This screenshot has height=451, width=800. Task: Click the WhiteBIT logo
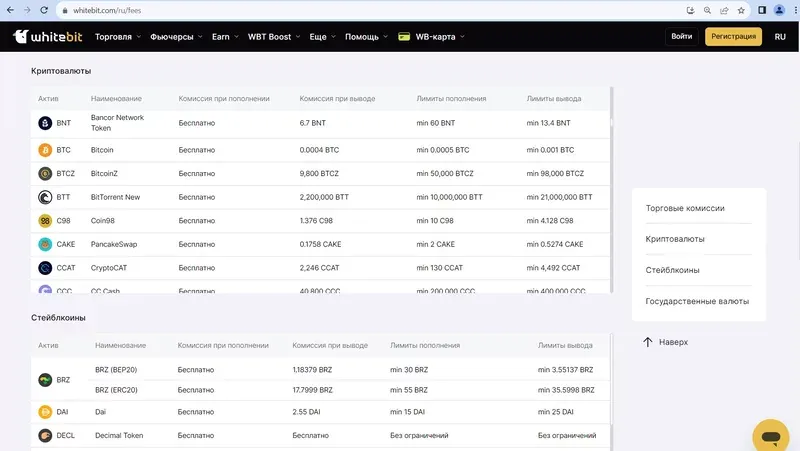(x=47, y=37)
